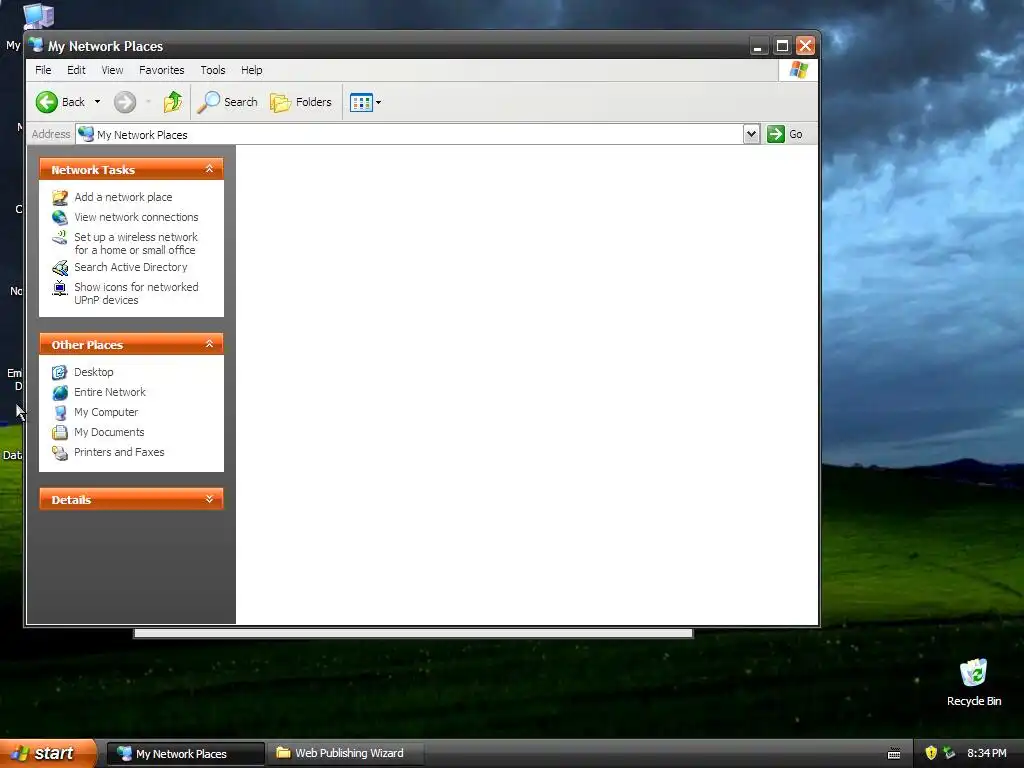Click the keyboard icon in the taskbar
This screenshot has width=1024, height=768.
point(894,754)
